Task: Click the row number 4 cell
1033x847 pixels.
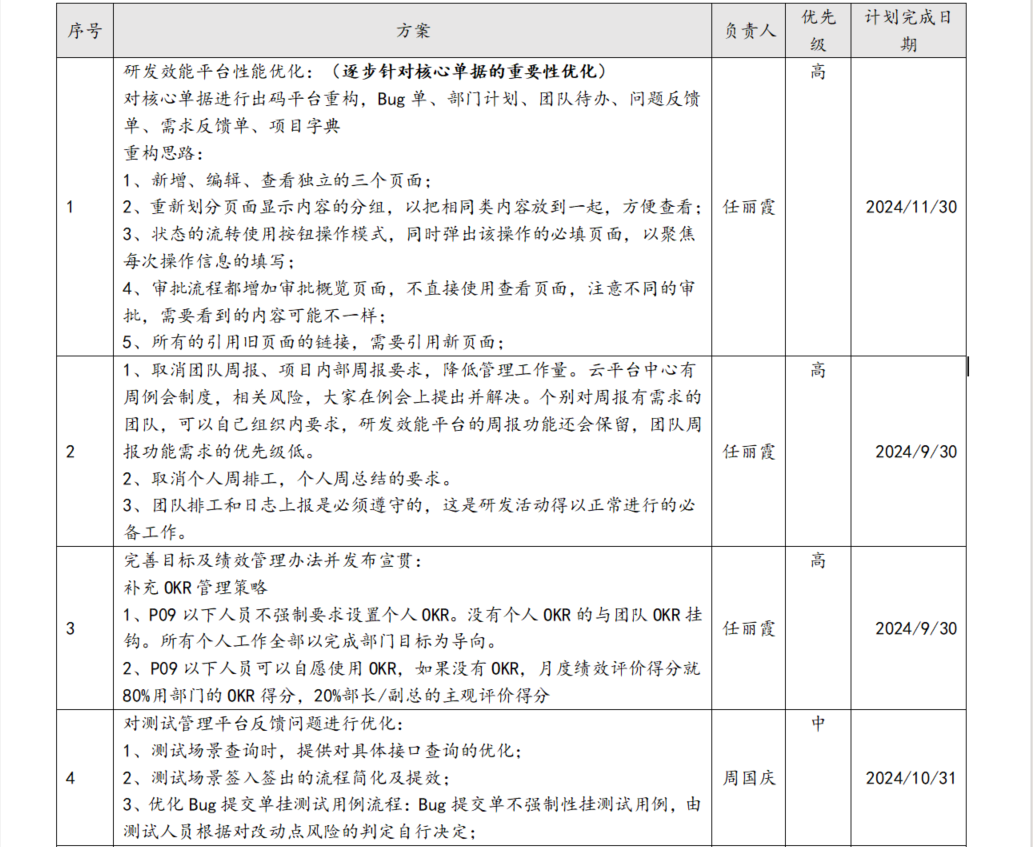Action: (x=69, y=777)
